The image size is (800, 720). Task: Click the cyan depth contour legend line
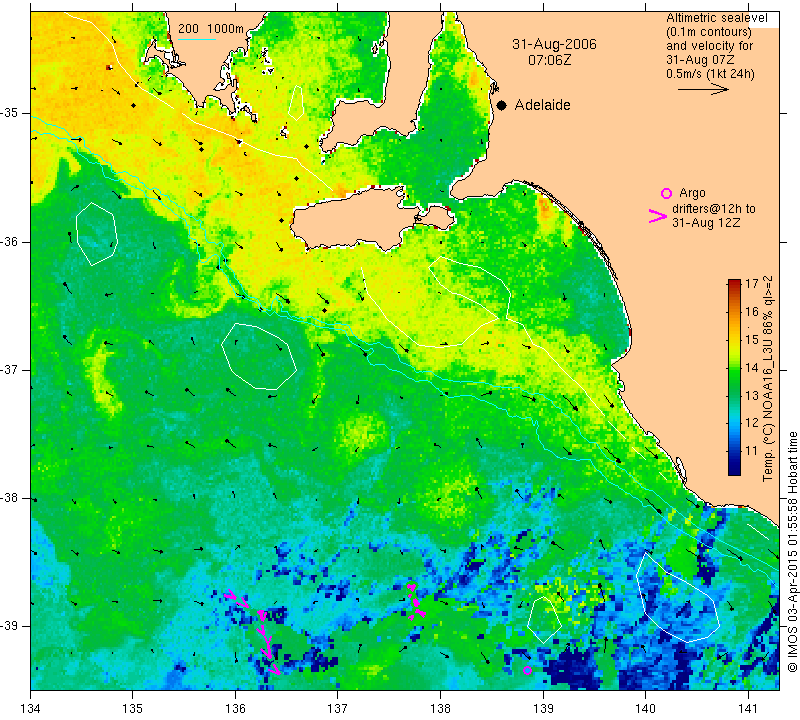(196, 39)
